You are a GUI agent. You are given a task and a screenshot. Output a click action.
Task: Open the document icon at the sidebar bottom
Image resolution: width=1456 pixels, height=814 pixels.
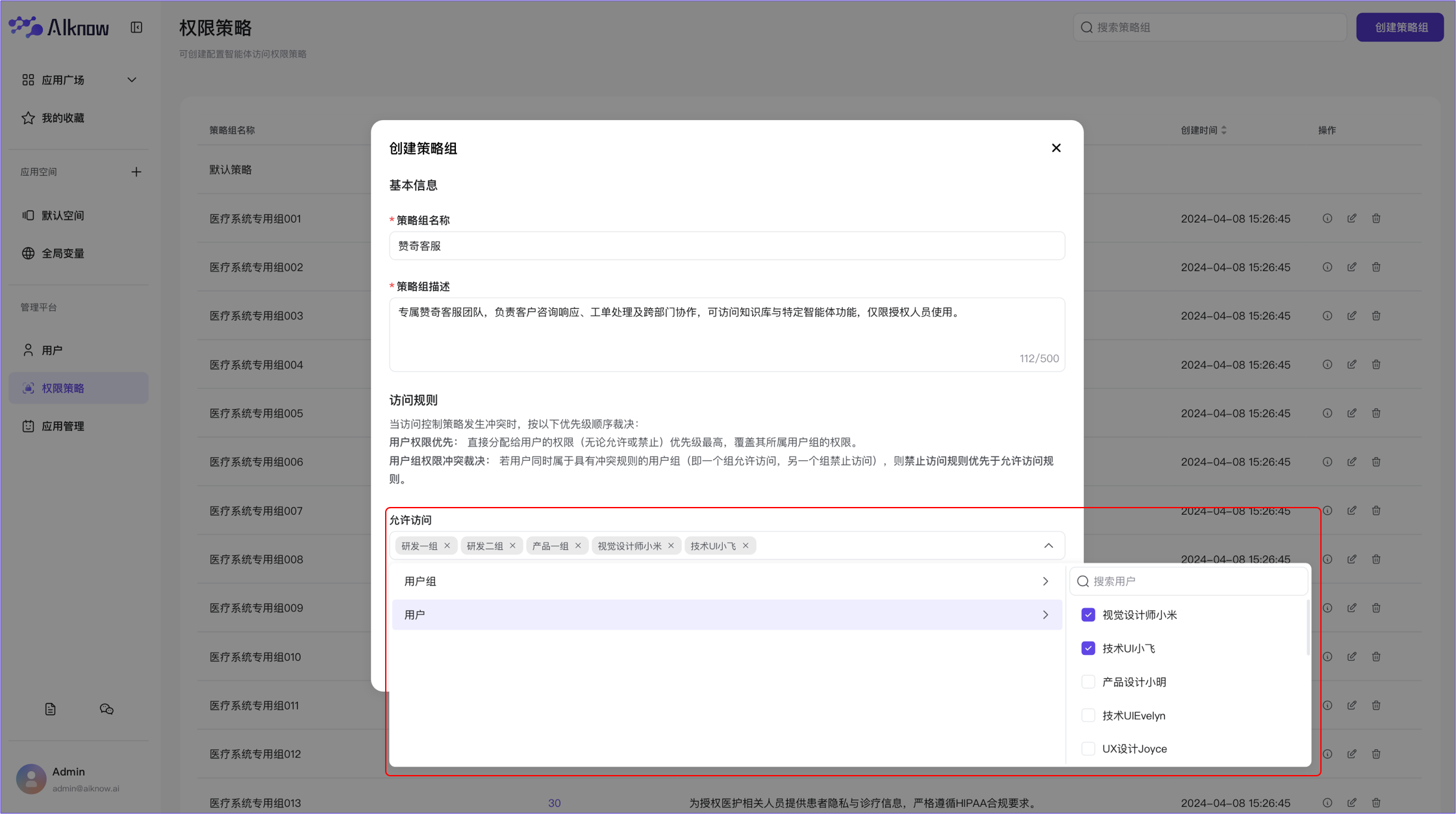point(50,709)
